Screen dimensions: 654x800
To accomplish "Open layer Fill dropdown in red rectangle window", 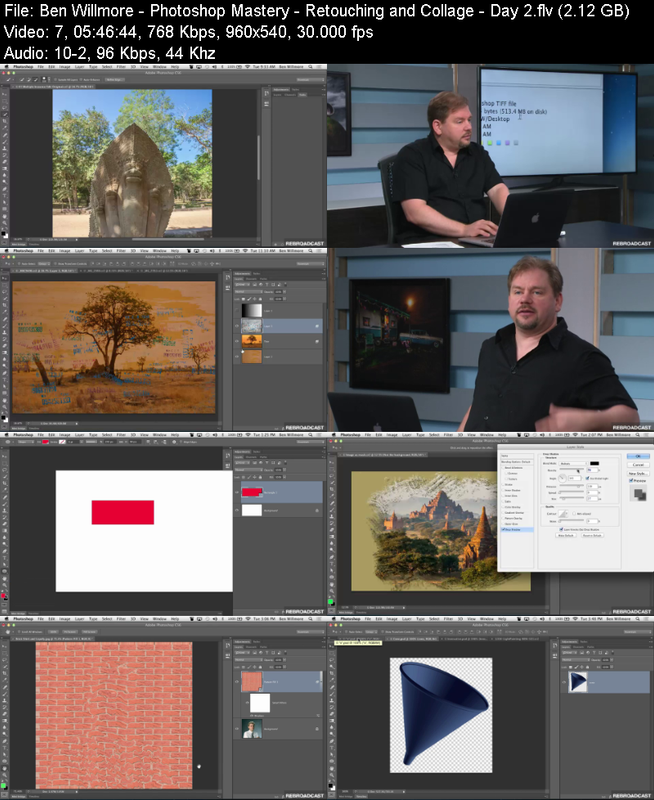I will click(285, 477).
